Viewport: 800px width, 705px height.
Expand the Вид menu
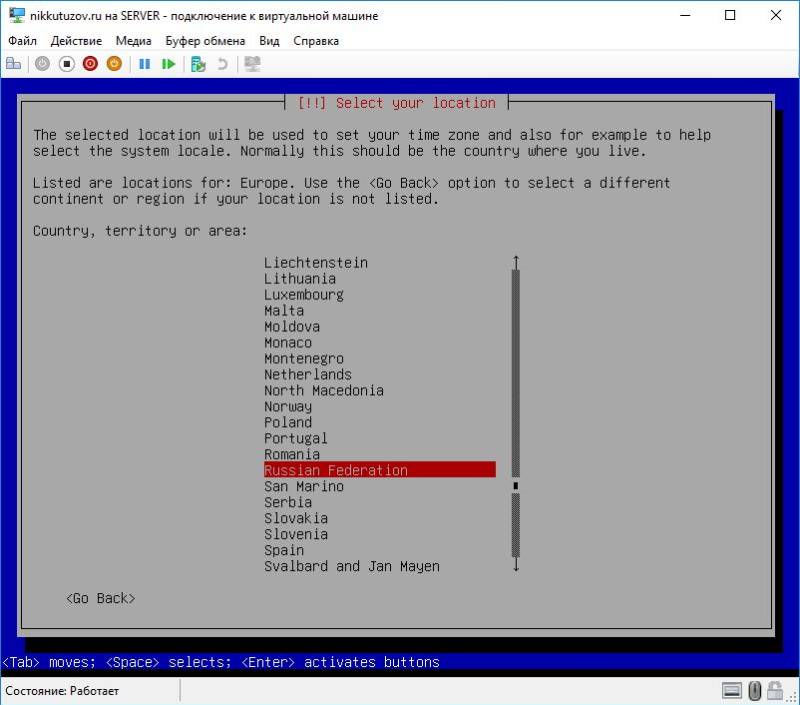(x=269, y=41)
